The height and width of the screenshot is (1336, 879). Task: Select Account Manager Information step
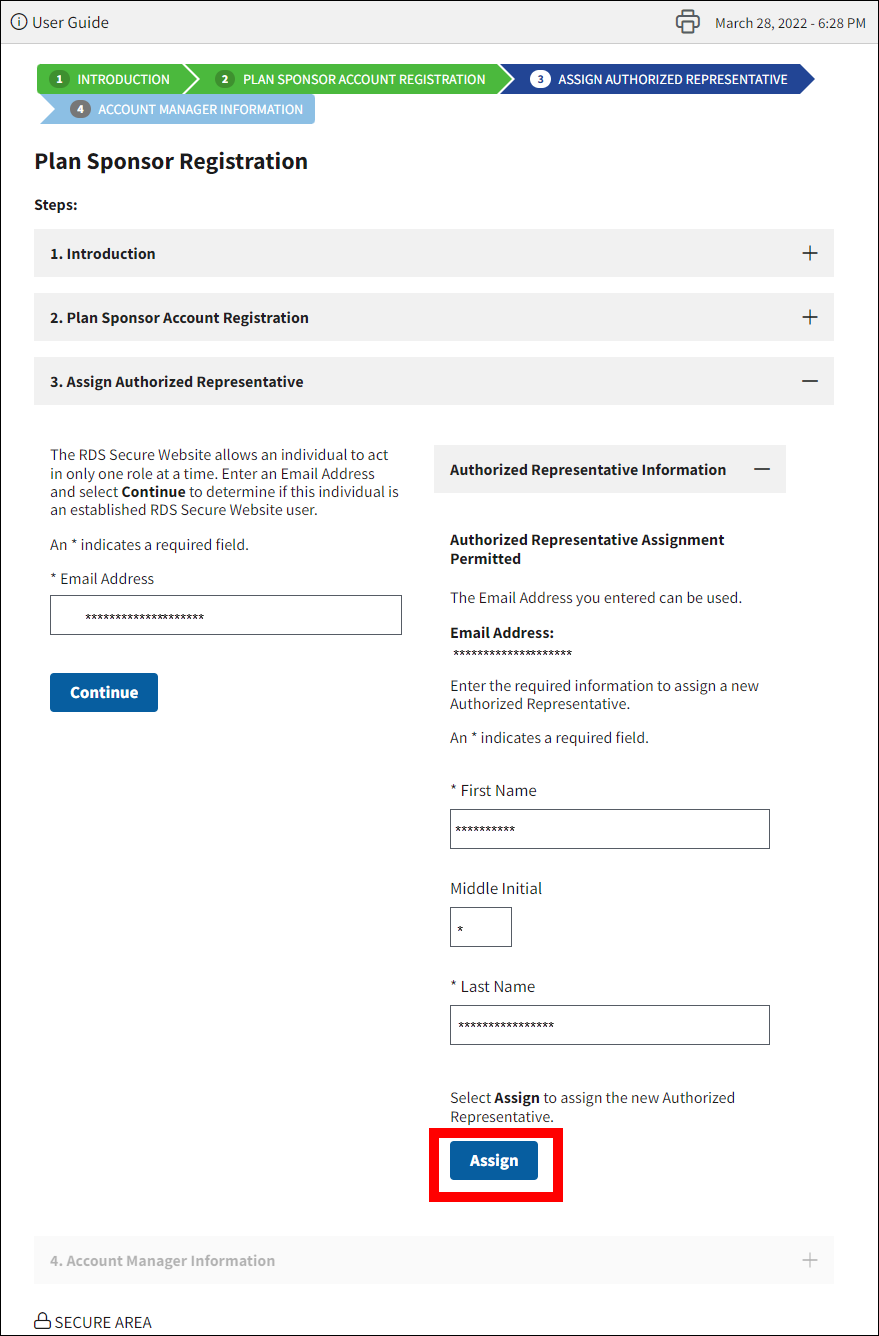pos(187,109)
